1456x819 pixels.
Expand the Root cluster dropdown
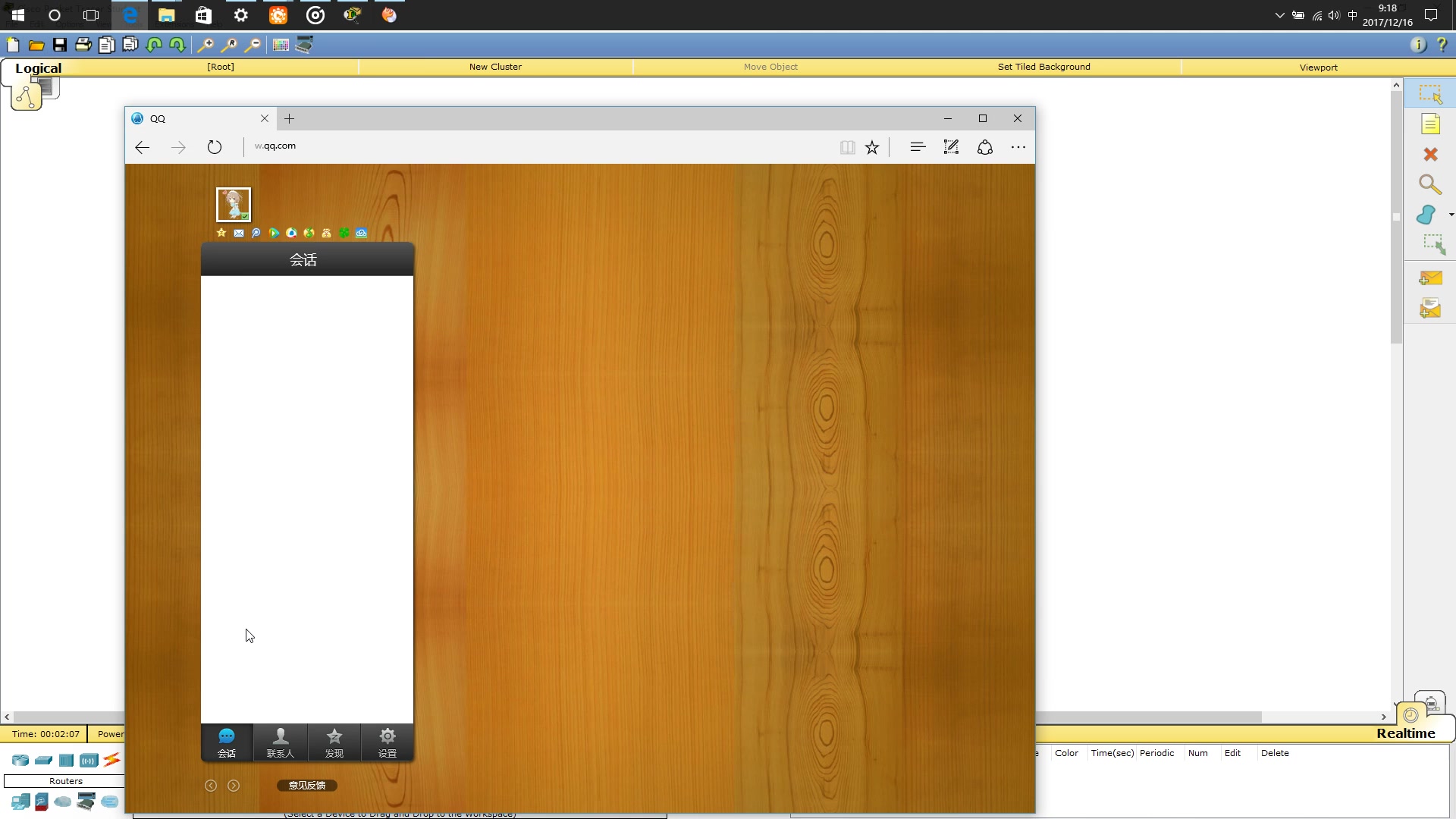[x=220, y=67]
